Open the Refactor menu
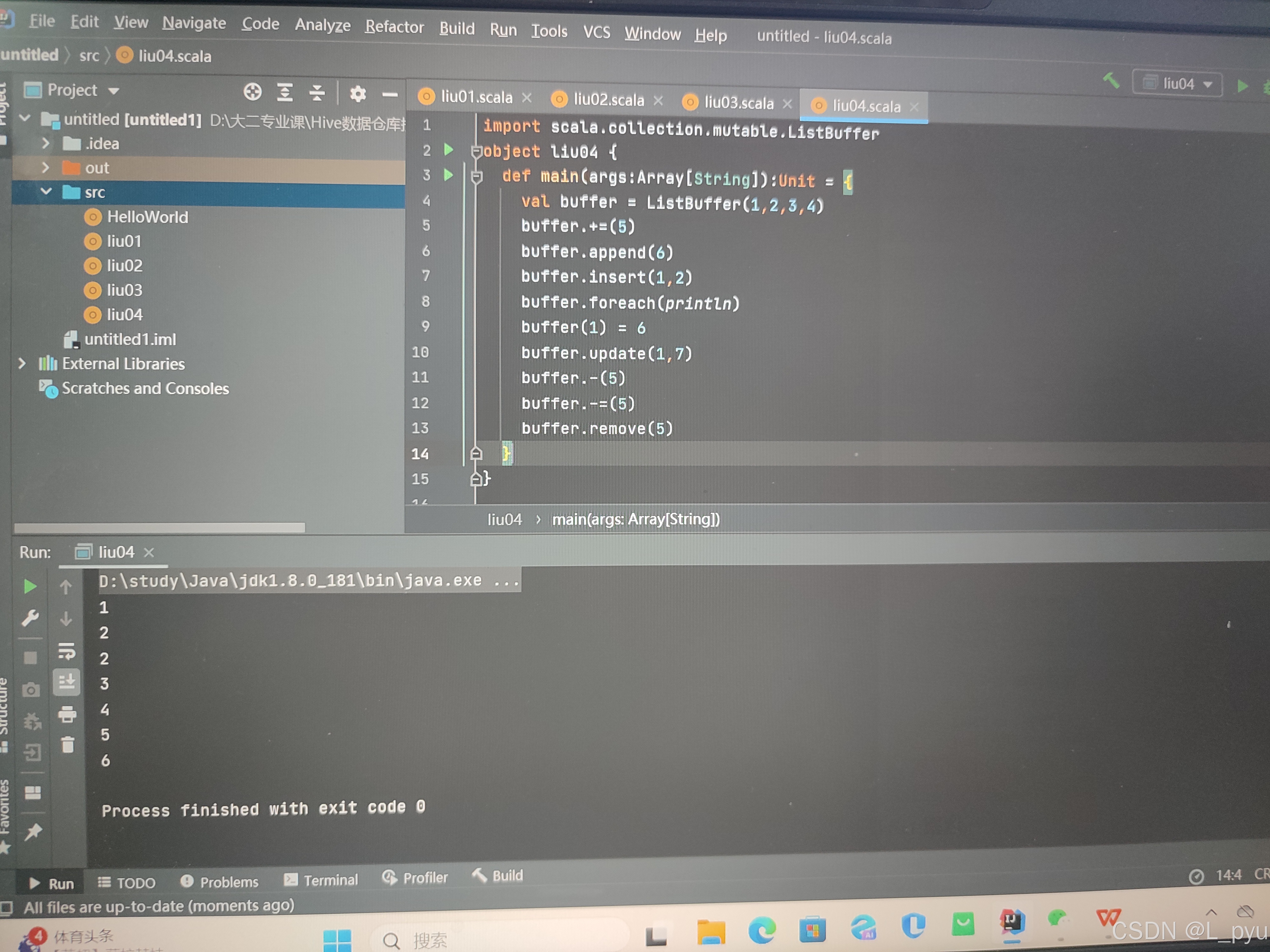1270x952 pixels. [x=394, y=27]
